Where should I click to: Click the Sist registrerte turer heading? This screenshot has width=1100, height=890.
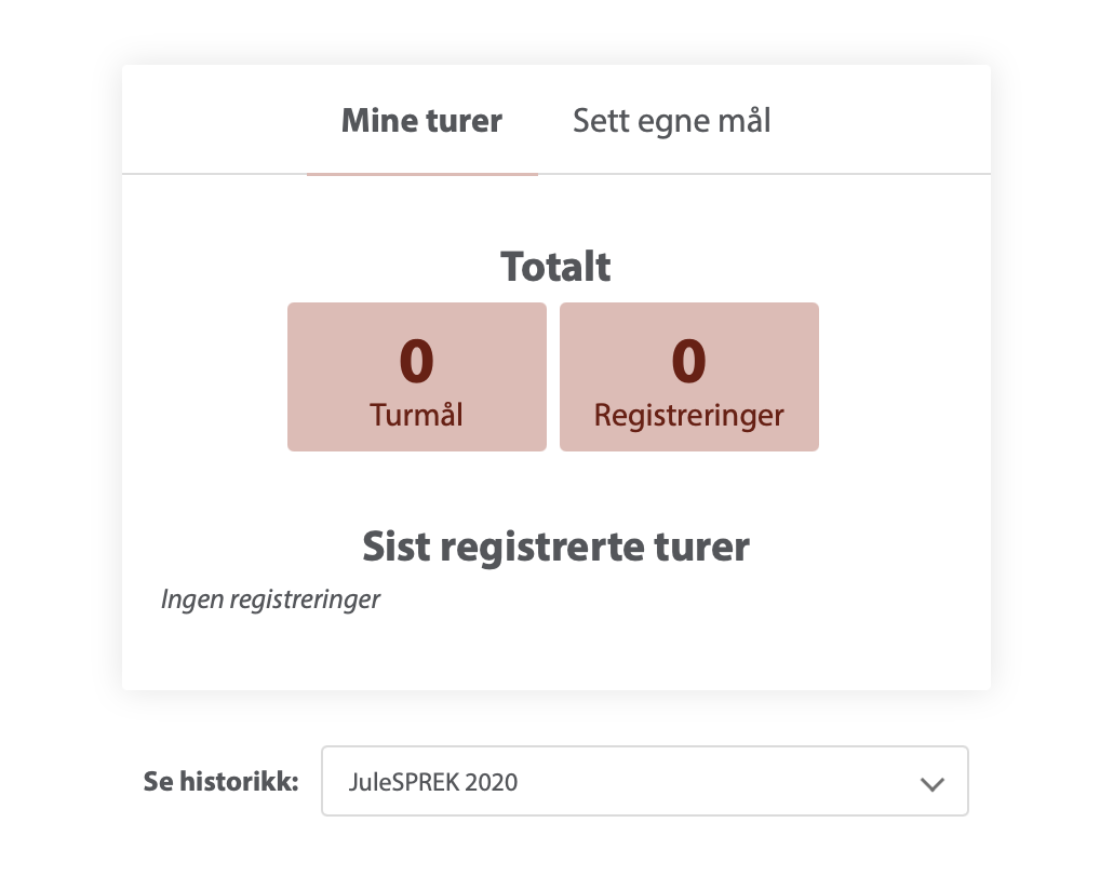pyautogui.click(x=556, y=546)
